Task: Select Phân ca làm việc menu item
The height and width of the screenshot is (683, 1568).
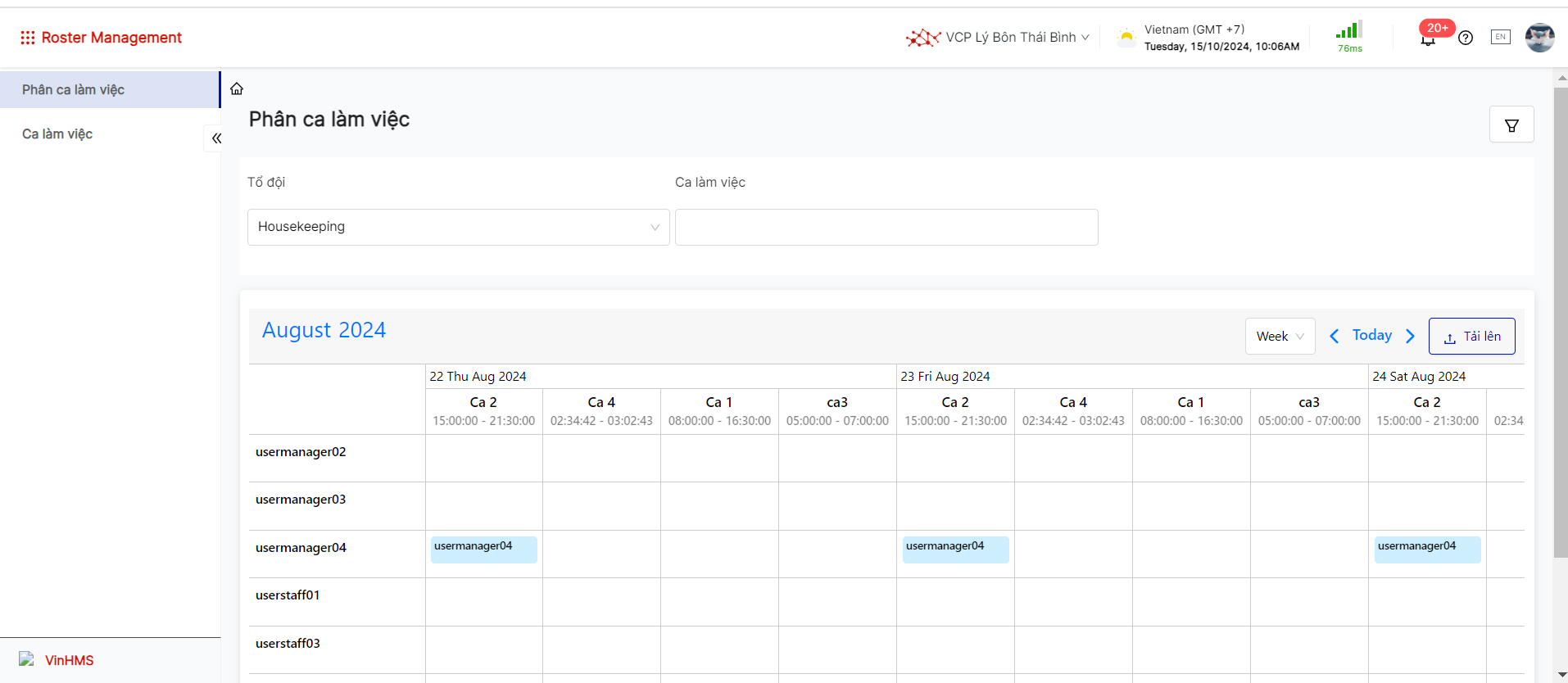Action: point(74,90)
